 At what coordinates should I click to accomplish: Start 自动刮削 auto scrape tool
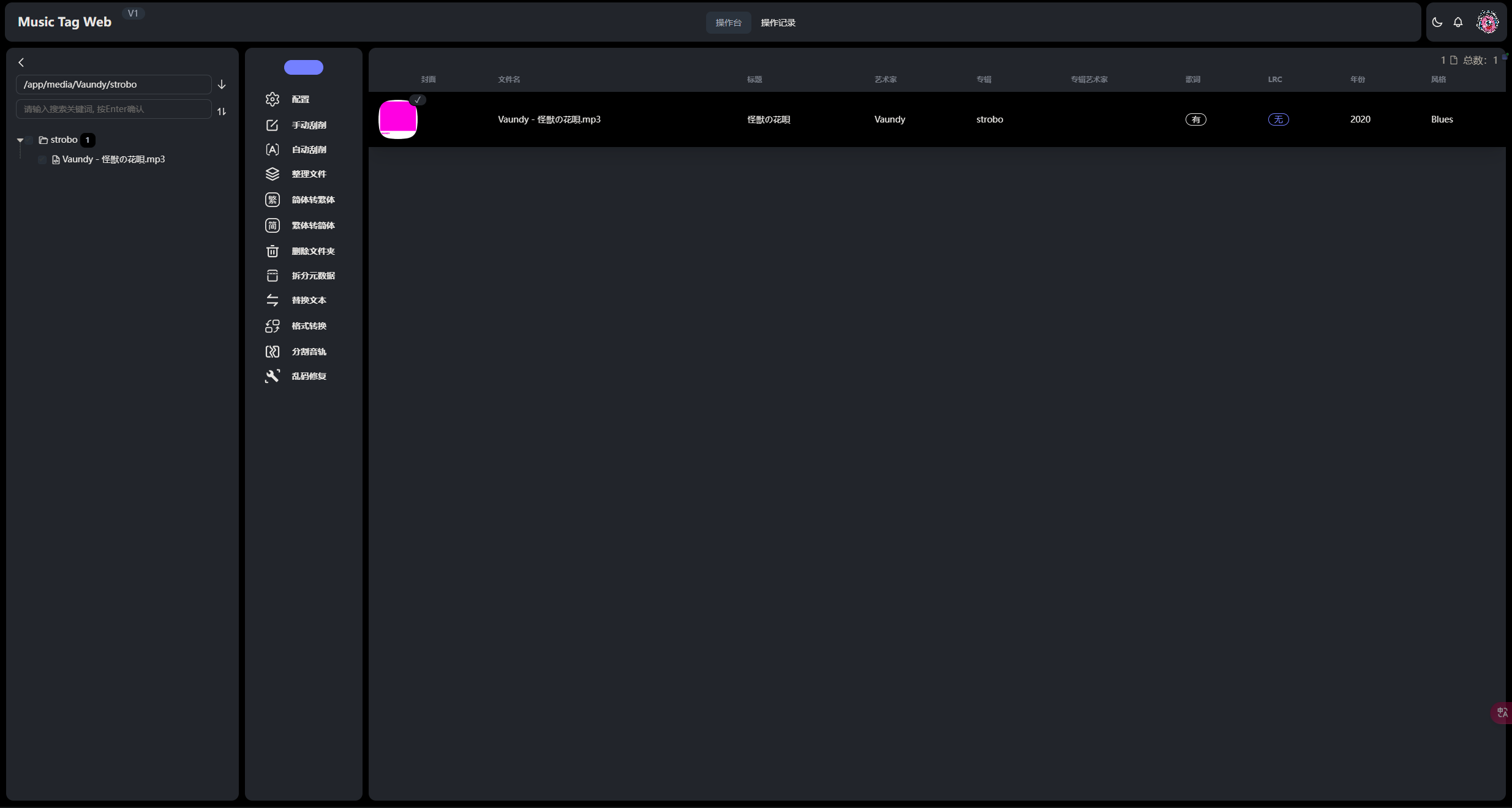point(273,149)
